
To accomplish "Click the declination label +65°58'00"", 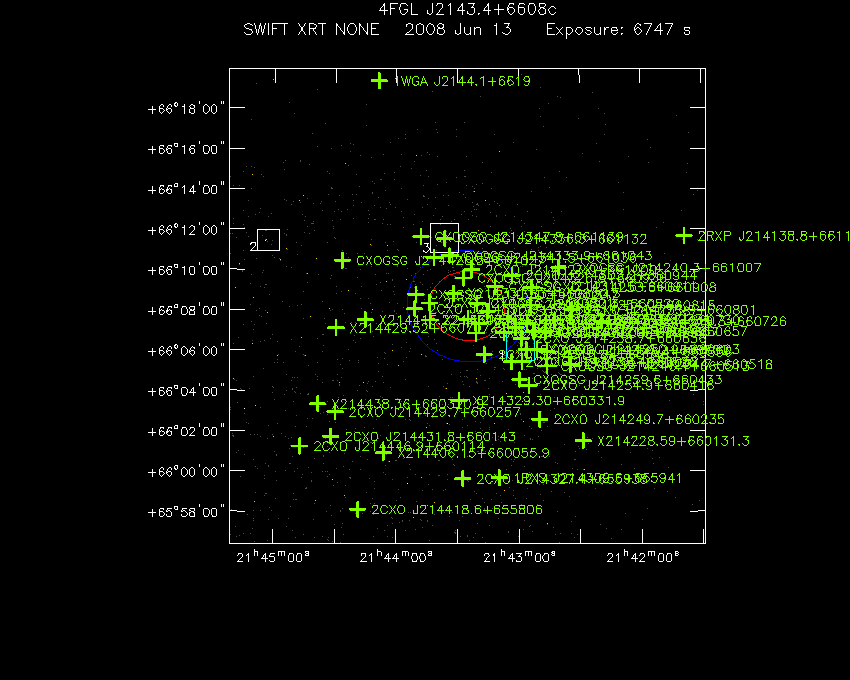I will (186, 512).
